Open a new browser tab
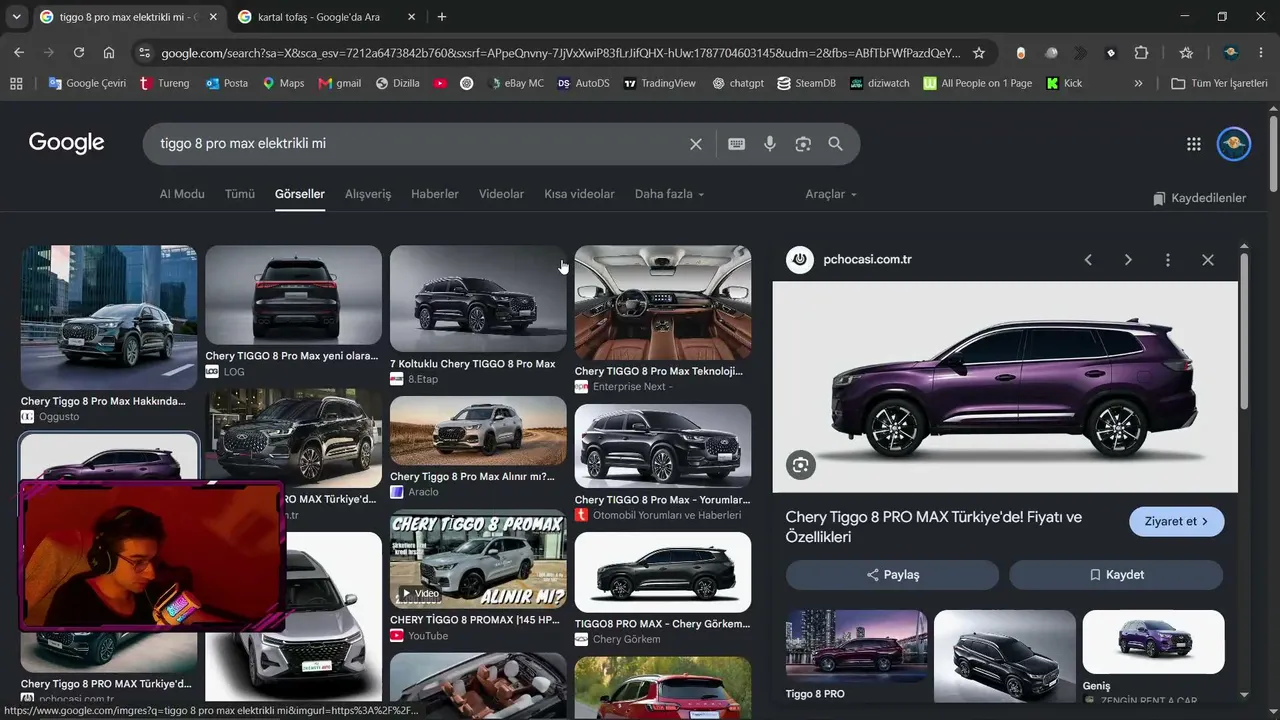Viewport: 1280px width, 720px height. click(442, 17)
